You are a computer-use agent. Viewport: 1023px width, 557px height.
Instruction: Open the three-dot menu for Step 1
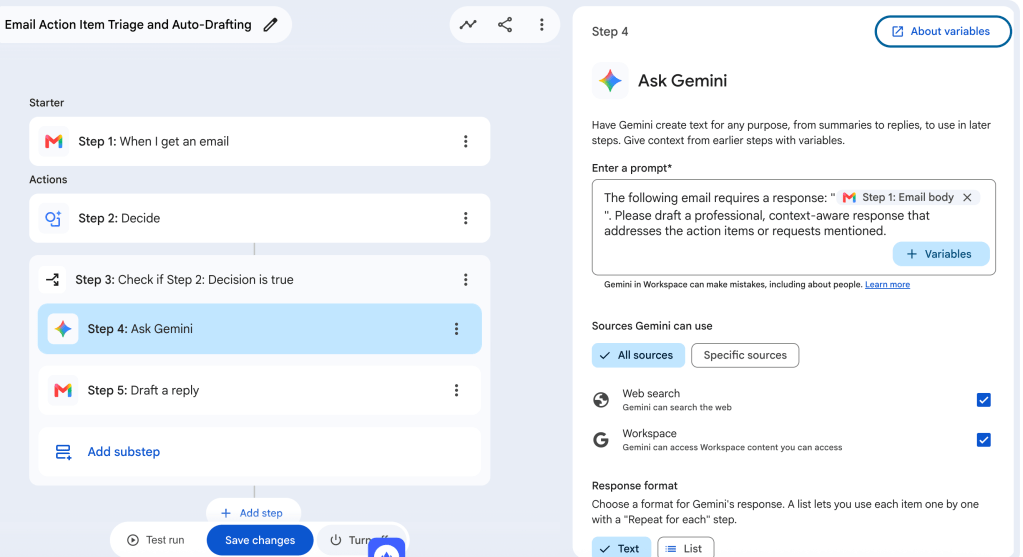point(465,142)
